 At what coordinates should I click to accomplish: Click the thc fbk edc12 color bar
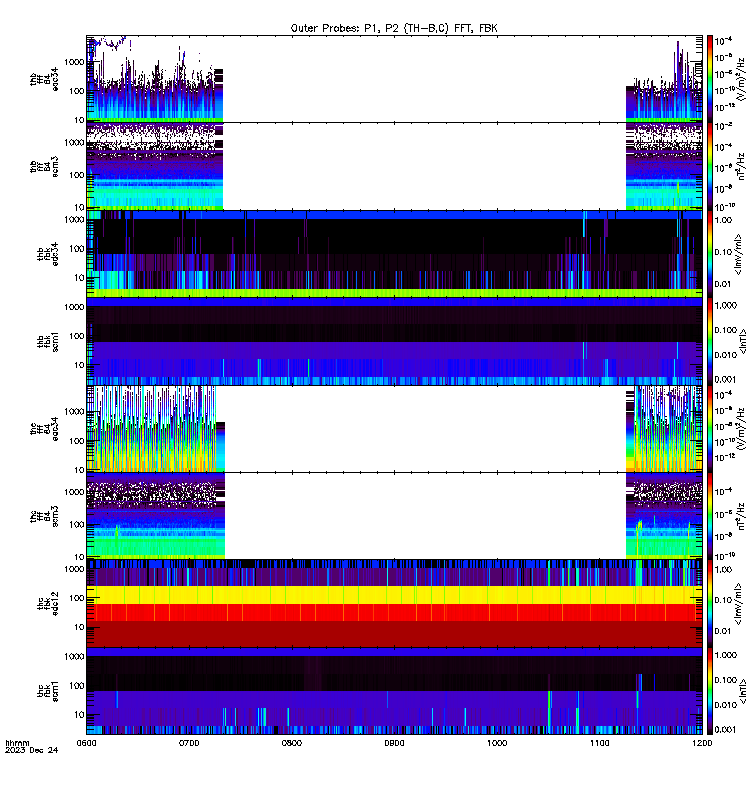[710, 604]
